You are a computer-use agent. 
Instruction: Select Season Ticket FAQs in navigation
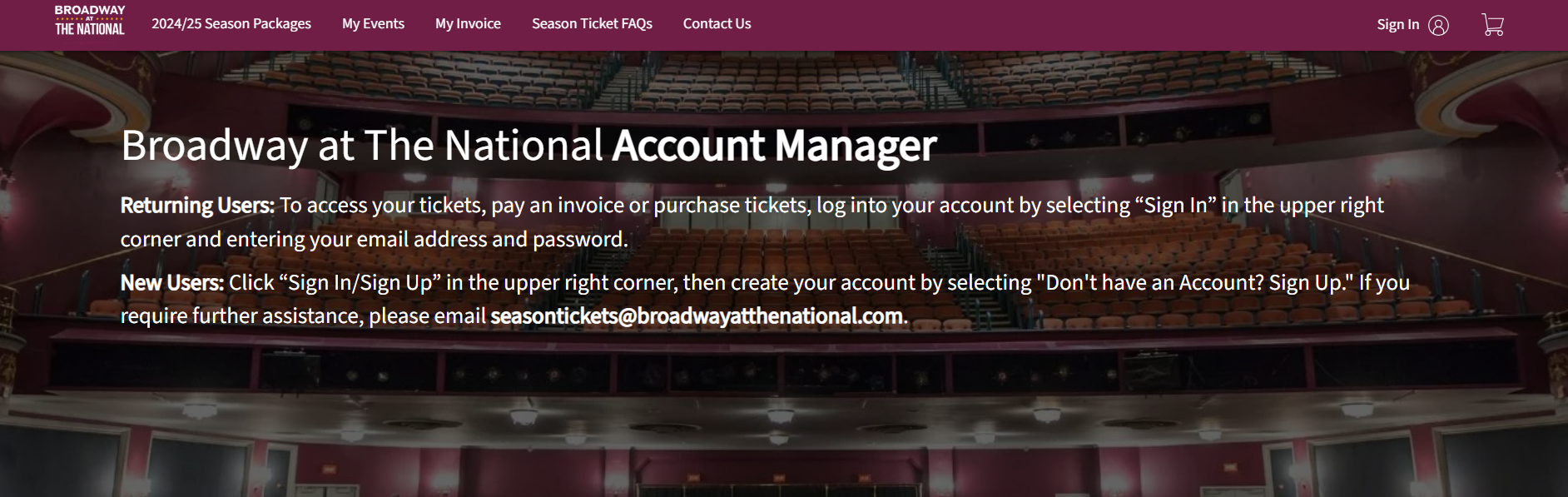(592, 24)
